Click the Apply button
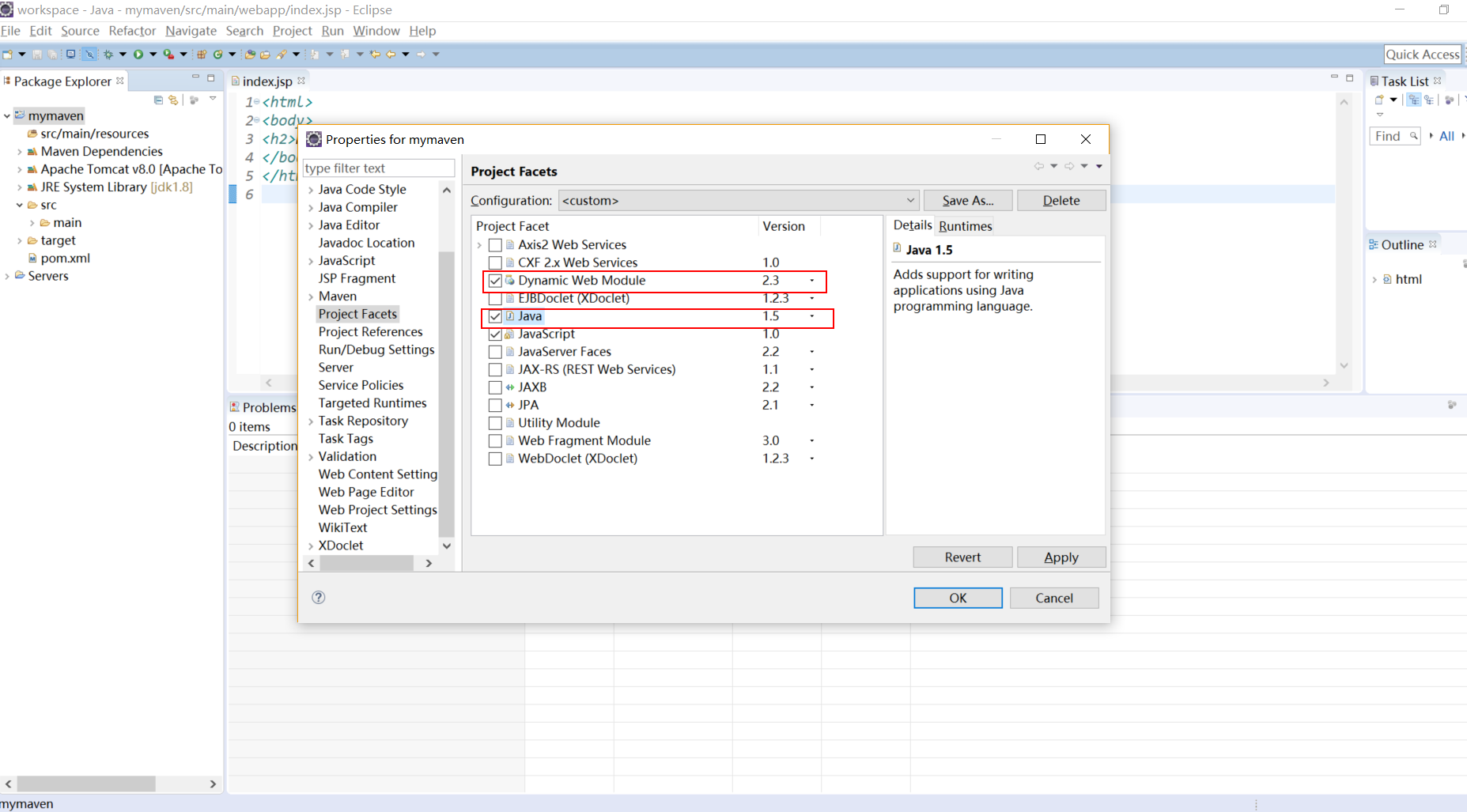Screen dimensions: 1467x812 click(1061, 557)
